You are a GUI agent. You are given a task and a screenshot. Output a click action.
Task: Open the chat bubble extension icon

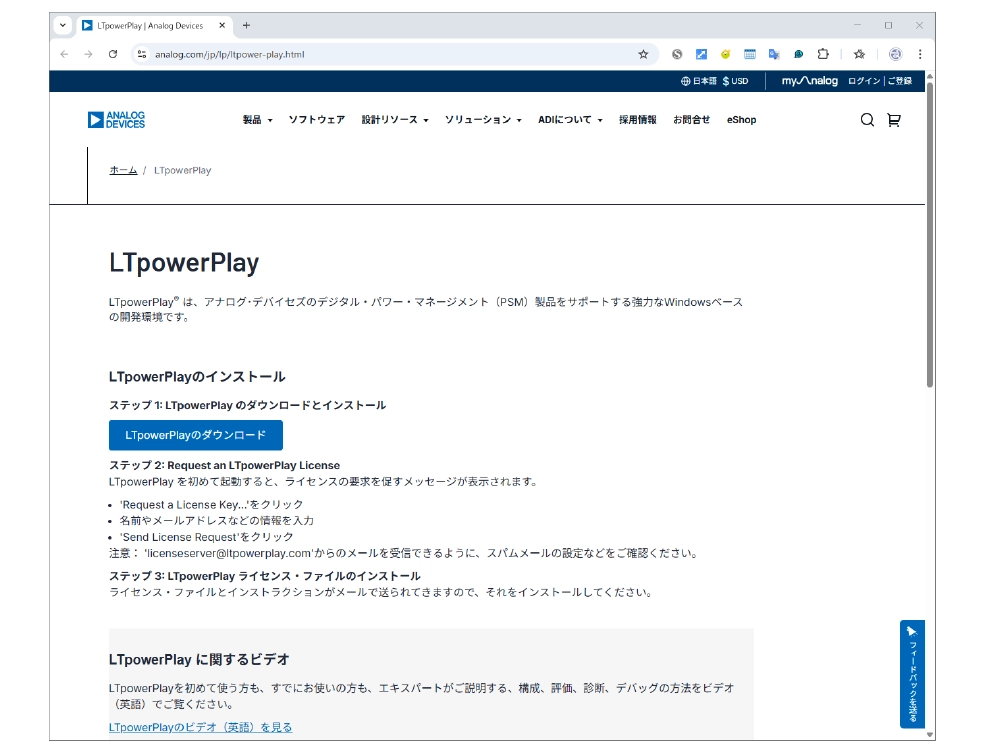[798, 55]
